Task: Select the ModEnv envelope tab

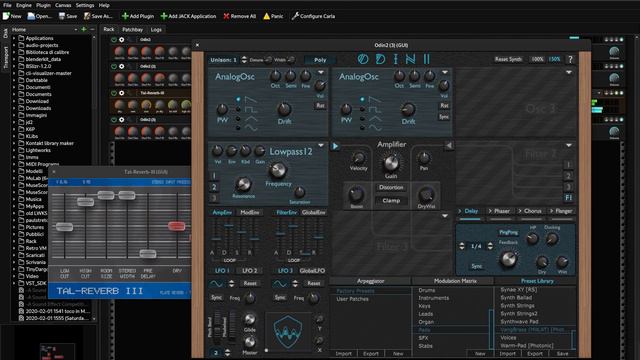Action: [x=249, y=212]
